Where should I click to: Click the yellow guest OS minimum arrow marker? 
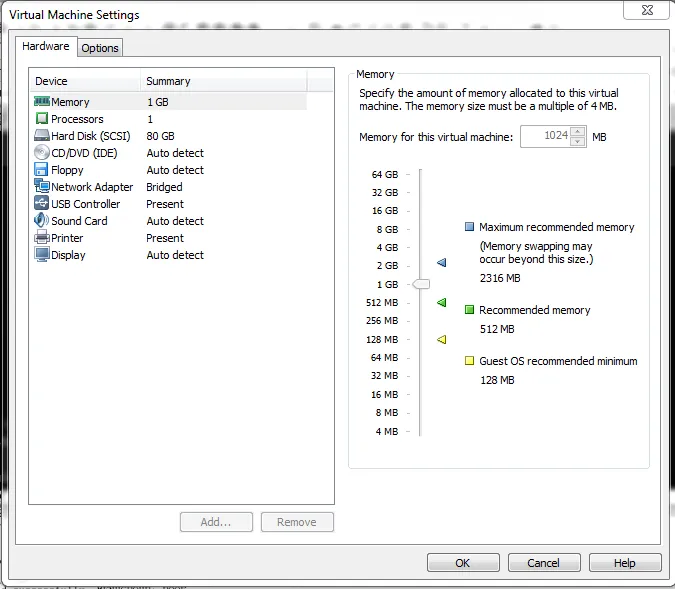(442, 339)
